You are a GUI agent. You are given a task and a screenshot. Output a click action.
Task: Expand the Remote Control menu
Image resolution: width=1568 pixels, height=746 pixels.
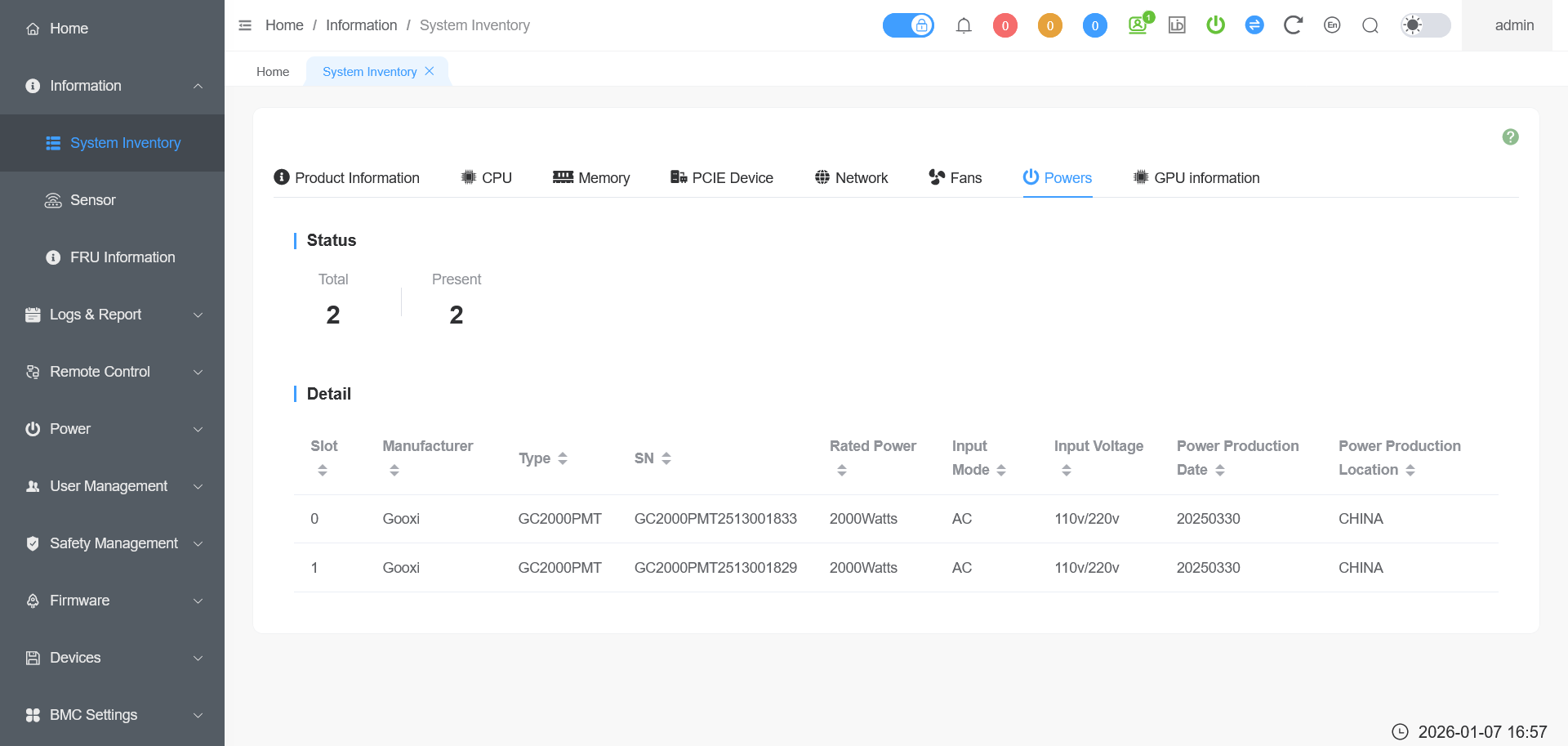pos(112,372)
